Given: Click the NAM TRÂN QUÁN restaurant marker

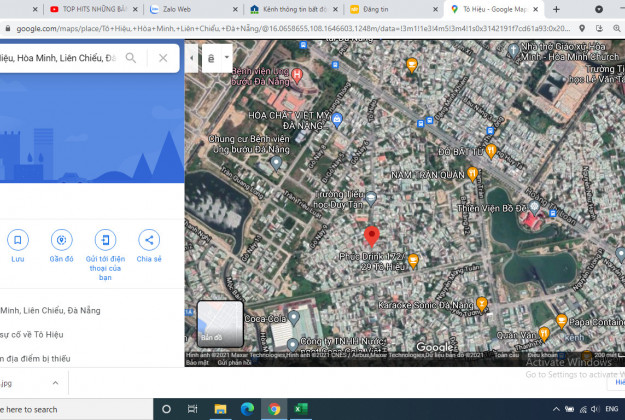Looking at the screenshot, I should pyautogui.click(x=472, y=174).
